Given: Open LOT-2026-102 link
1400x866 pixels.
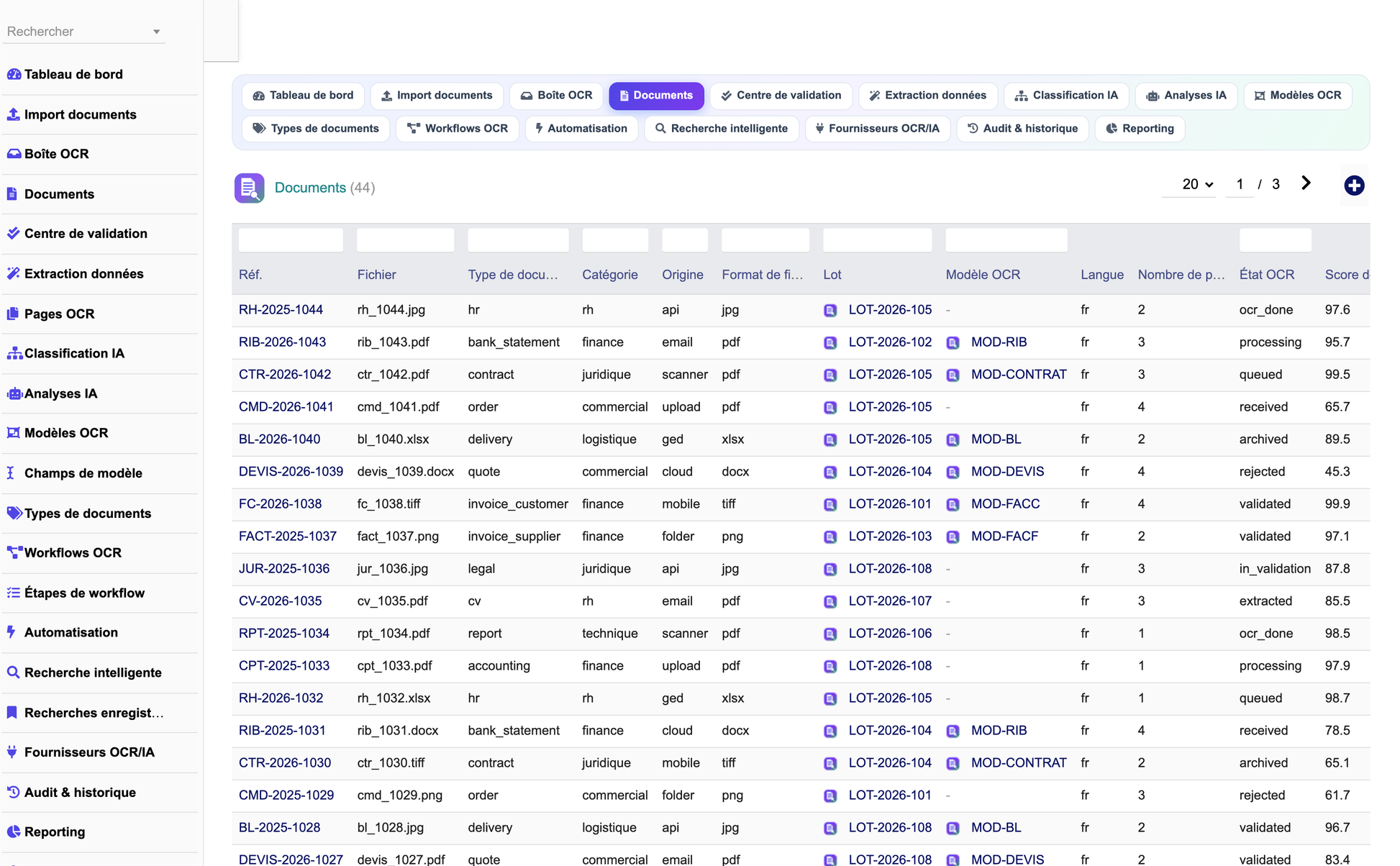Looking at the screenshot, I should point(890,342).
